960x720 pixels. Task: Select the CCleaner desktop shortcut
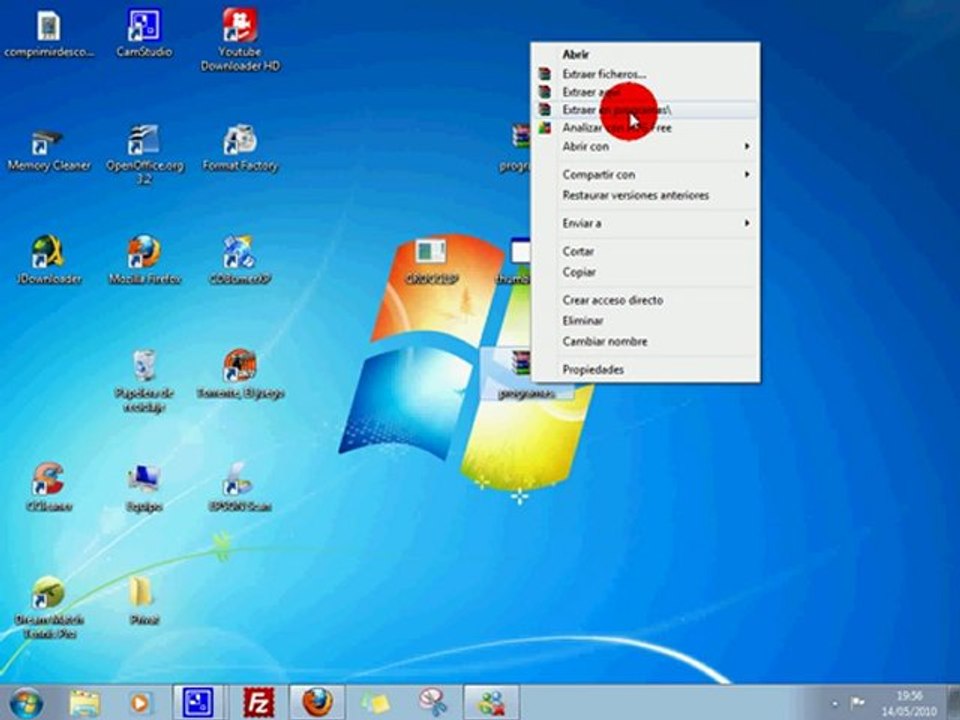tap(49, 488)
